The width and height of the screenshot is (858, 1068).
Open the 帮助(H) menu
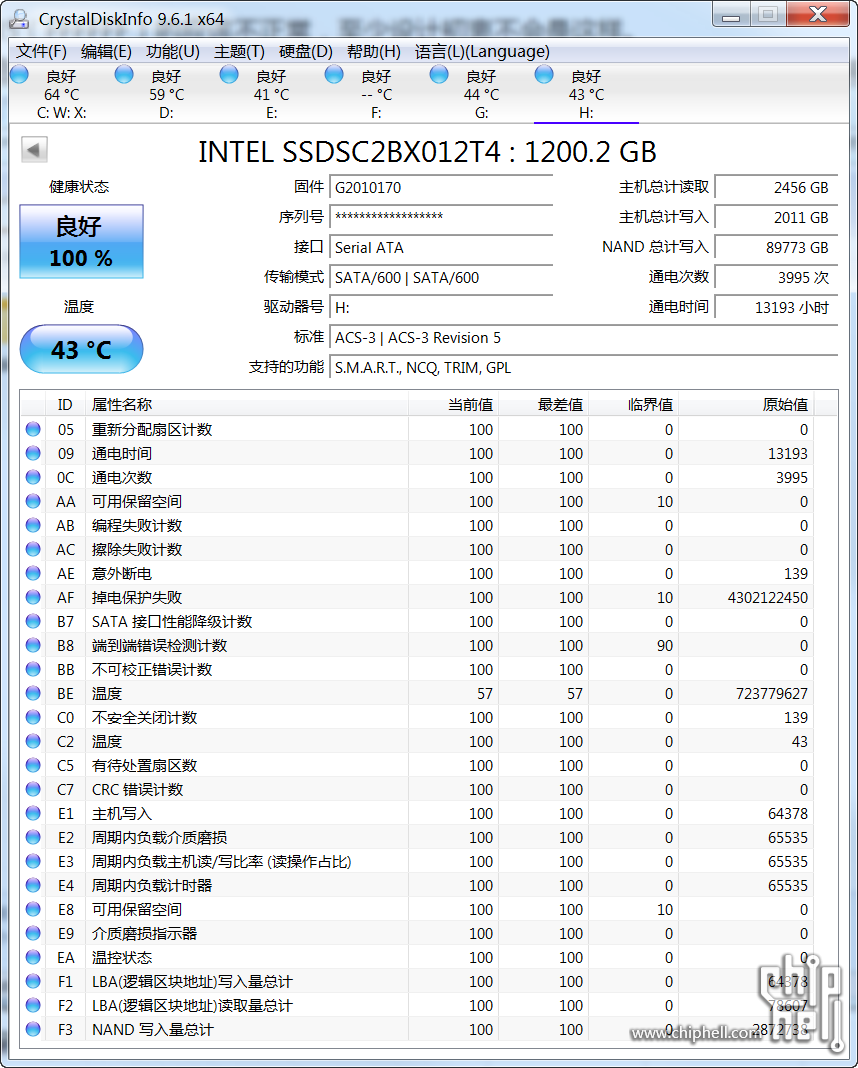(373, 51)
